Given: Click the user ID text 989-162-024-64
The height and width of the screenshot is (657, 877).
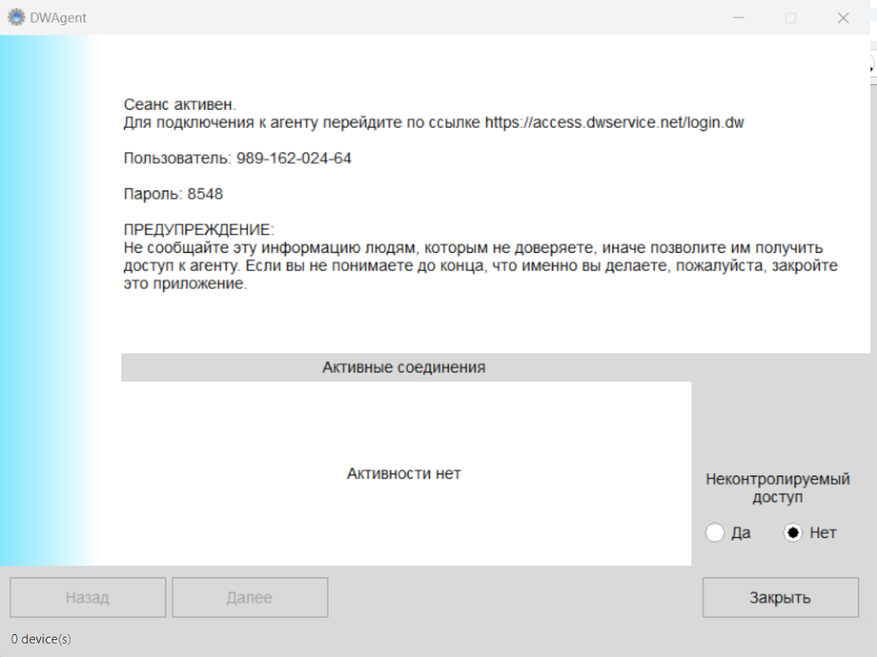Looking at the screenshot, I should (294, 158).
